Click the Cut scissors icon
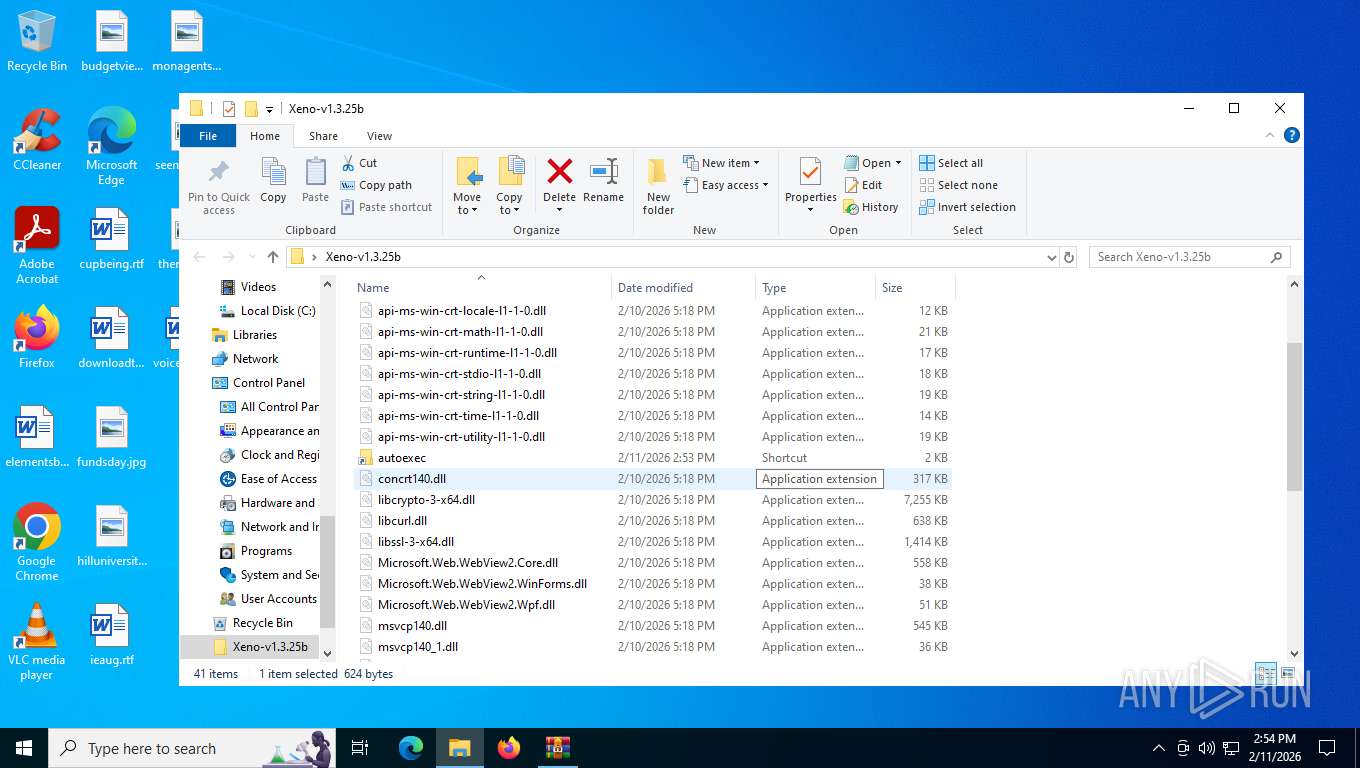The width and height of the screenshot is (1360, 768). click(348, 163)
